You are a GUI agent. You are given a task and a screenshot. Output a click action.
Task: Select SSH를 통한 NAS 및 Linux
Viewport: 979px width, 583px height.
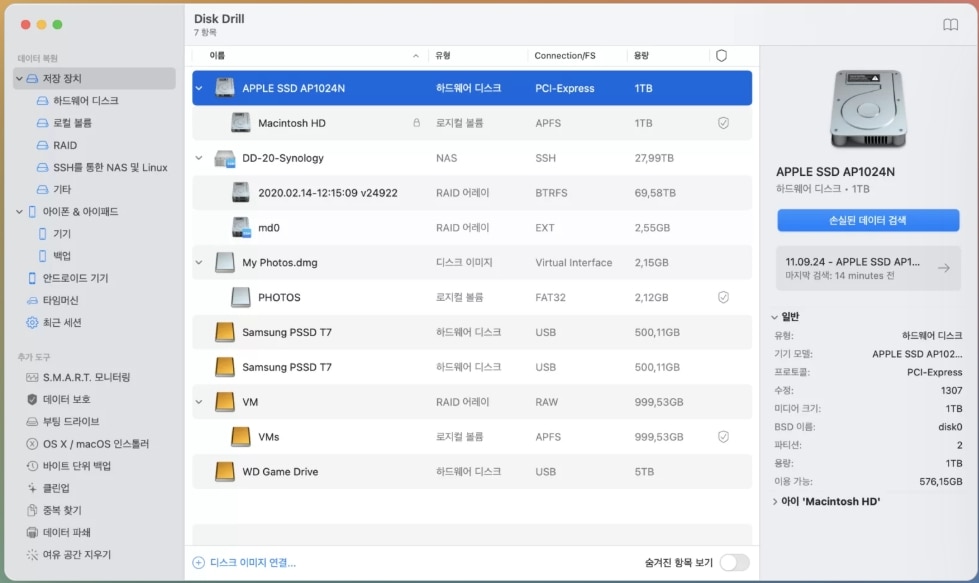(110, 167)
